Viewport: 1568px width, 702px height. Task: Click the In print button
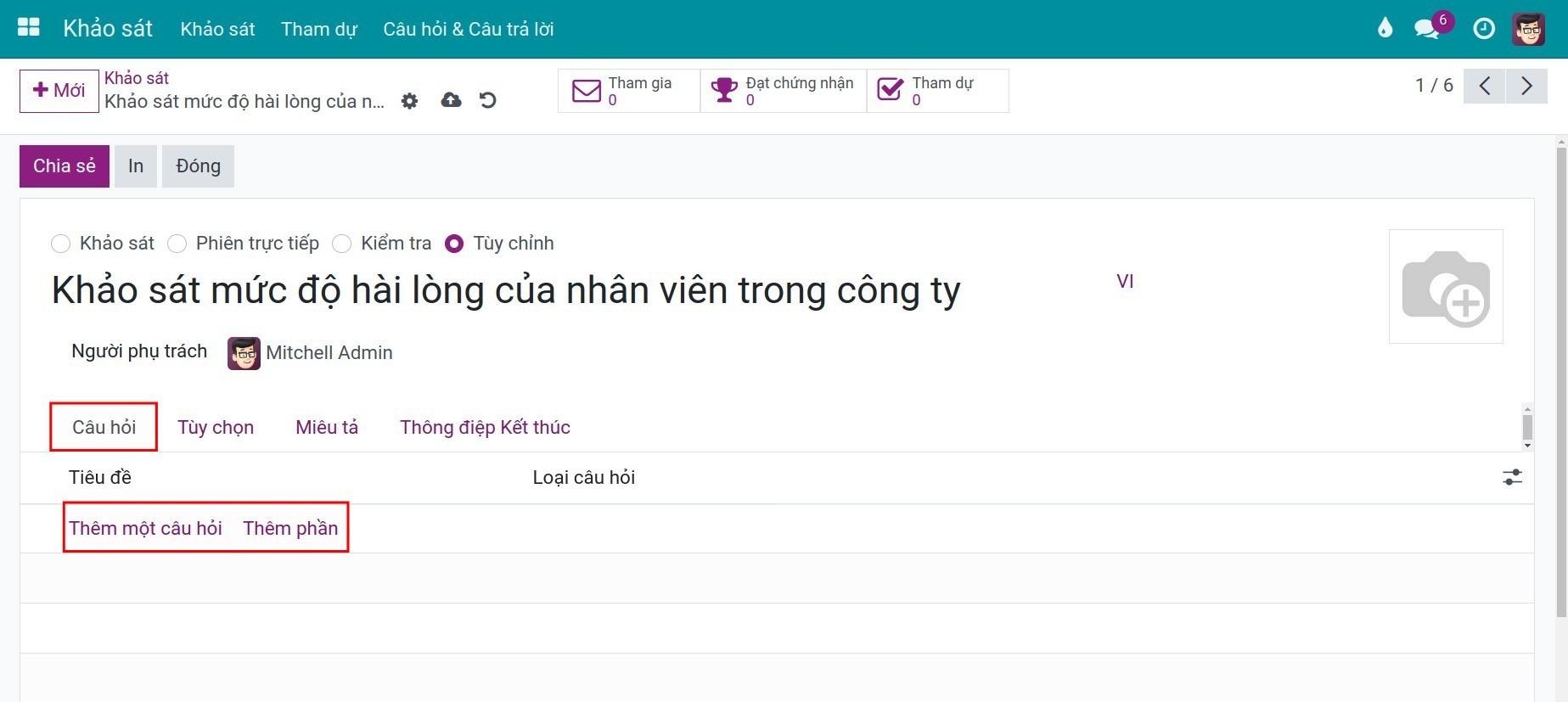[136, 166]
